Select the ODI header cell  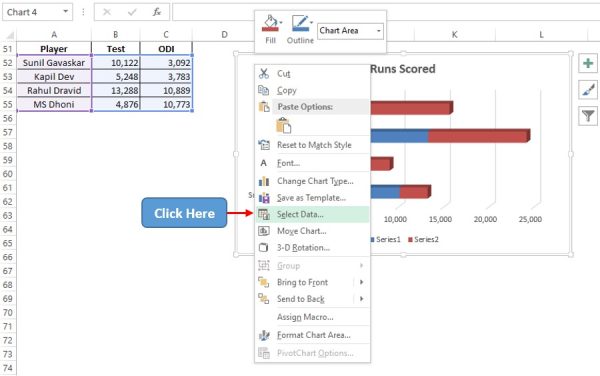pyautogui.click(x=166, y=49)
